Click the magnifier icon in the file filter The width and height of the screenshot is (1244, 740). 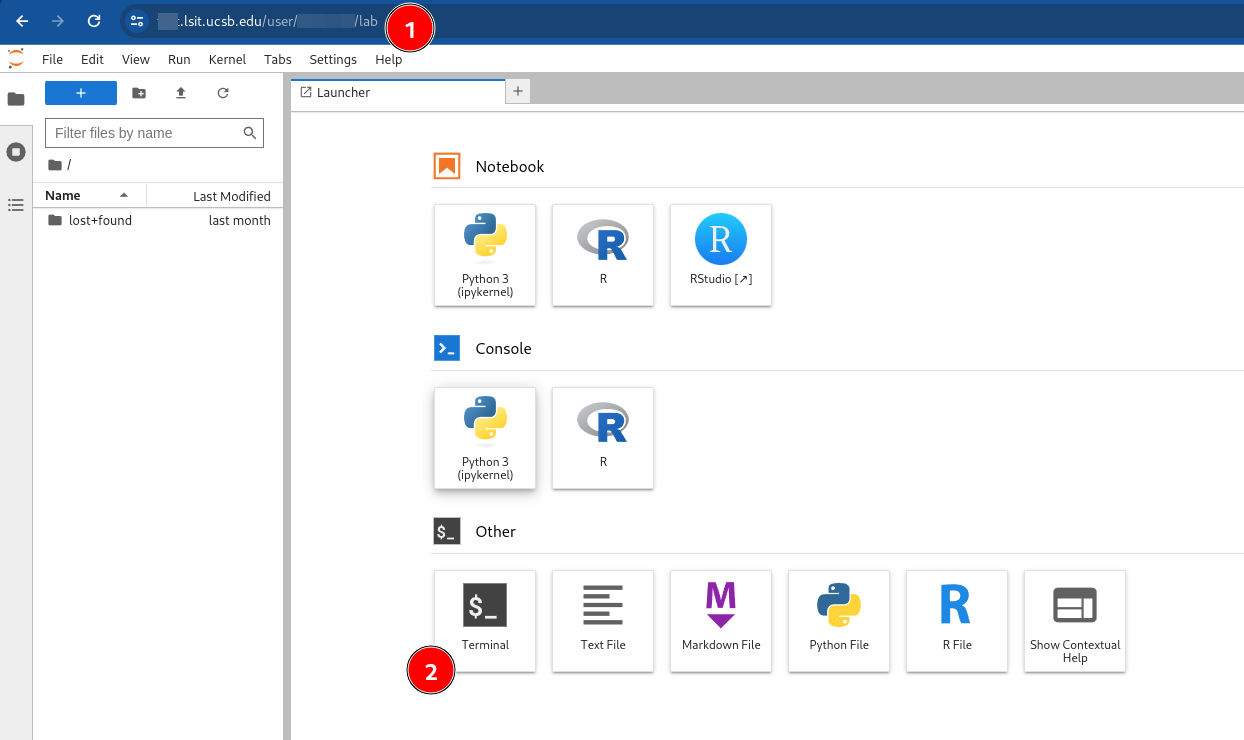(250, 133)
